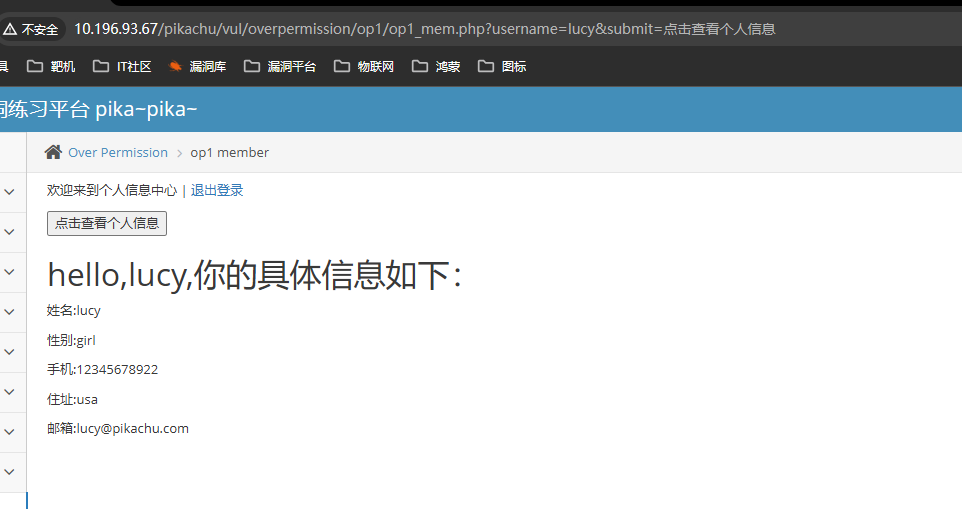Expand sidebar chevron beside 点击查看个人信息 button
The image size is (962, 509).
click(x=9, y=232)
